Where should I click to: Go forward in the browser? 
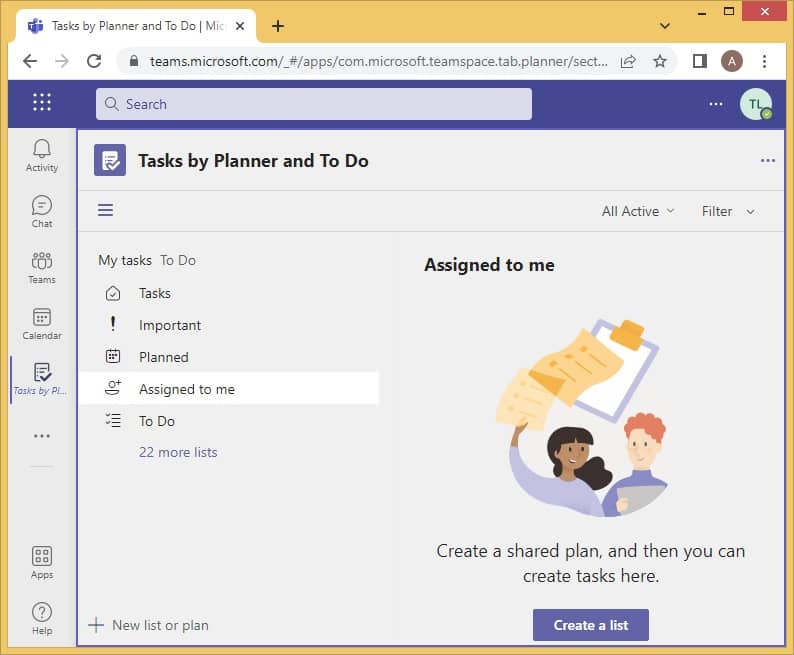click(62, 61)
